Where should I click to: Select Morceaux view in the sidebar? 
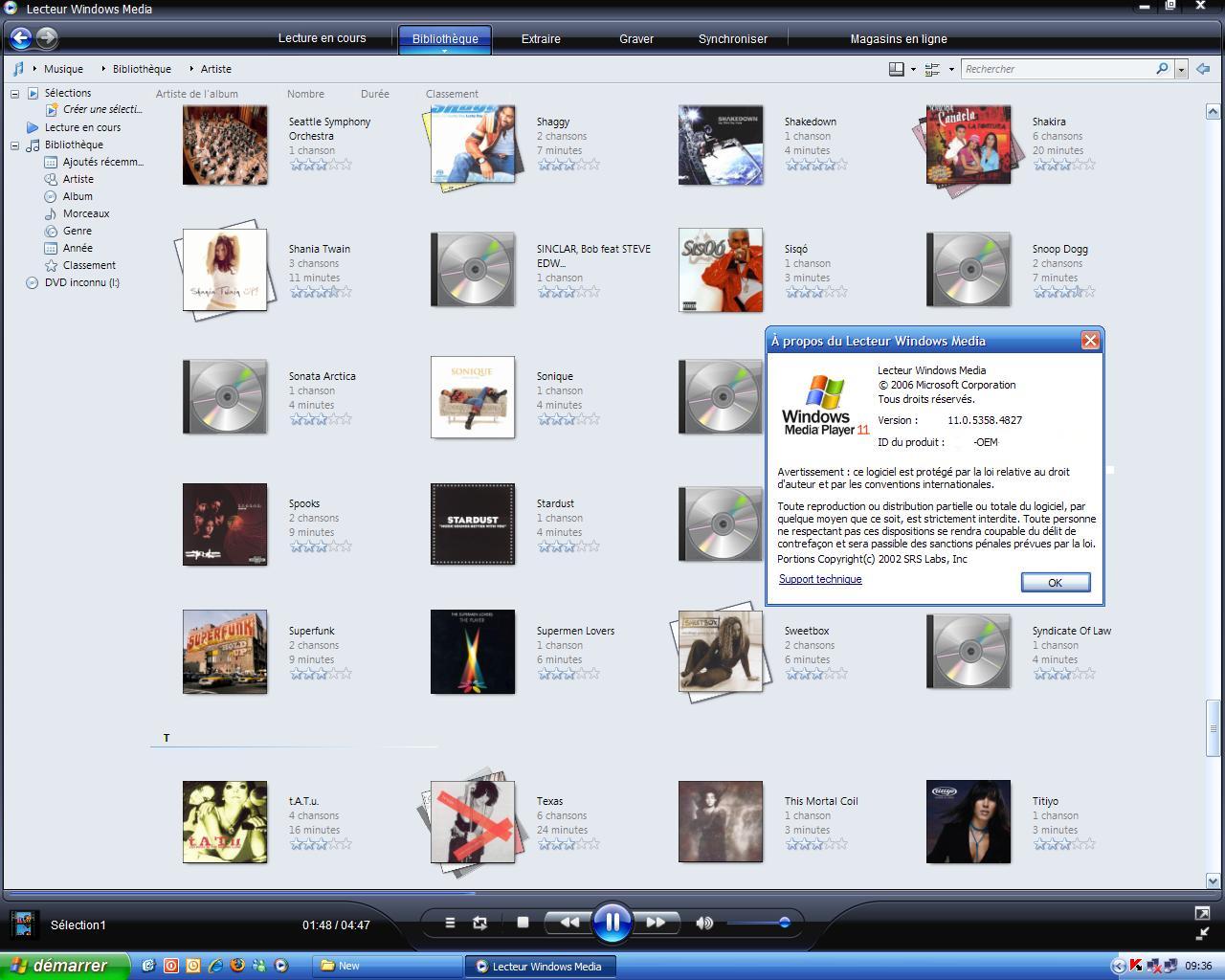tap(86, 213)
